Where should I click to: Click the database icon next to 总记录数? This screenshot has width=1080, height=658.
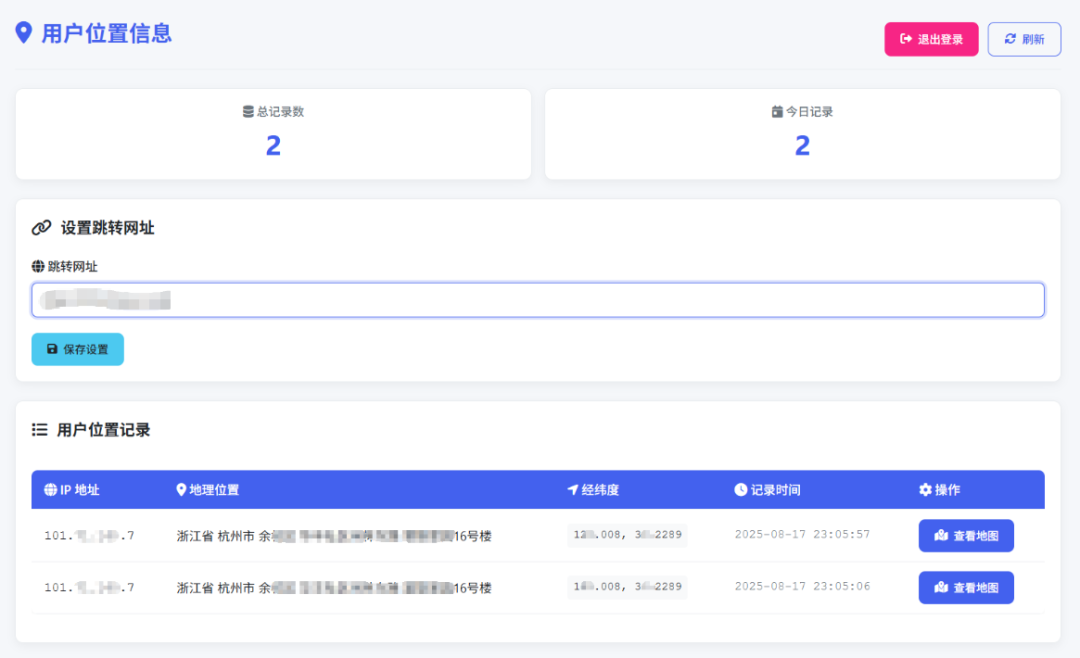(x=248, y=112)
